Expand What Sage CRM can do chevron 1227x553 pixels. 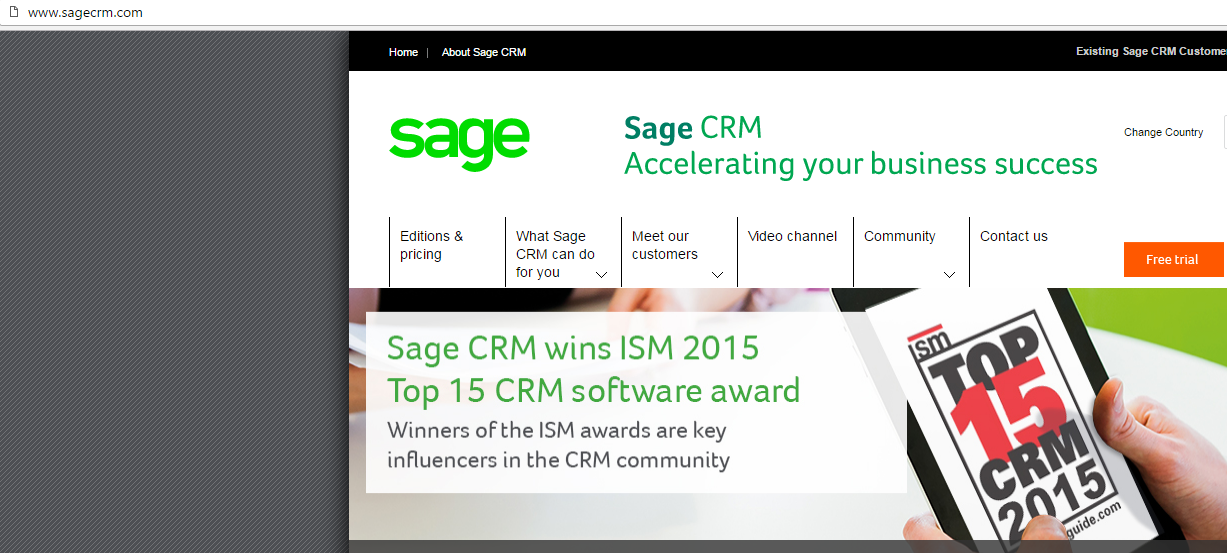pos(602,274)
